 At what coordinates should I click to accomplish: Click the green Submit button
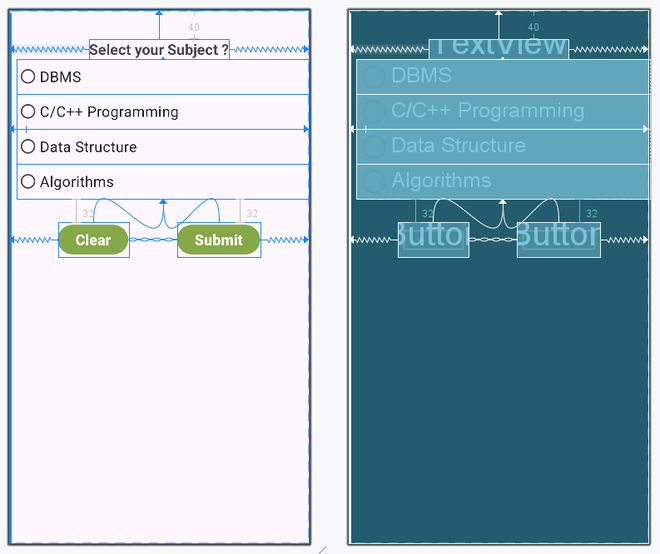(x=219, y=240)
